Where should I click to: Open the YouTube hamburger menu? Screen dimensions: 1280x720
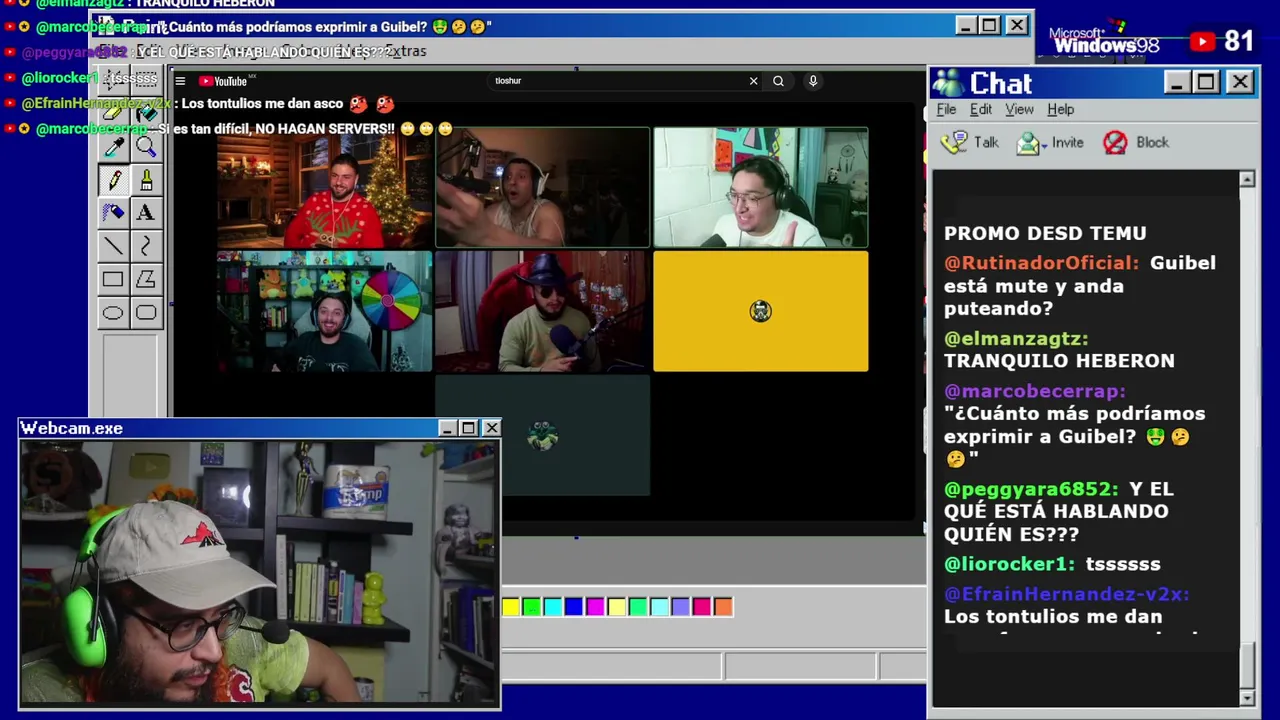click(x=180, y=81)
